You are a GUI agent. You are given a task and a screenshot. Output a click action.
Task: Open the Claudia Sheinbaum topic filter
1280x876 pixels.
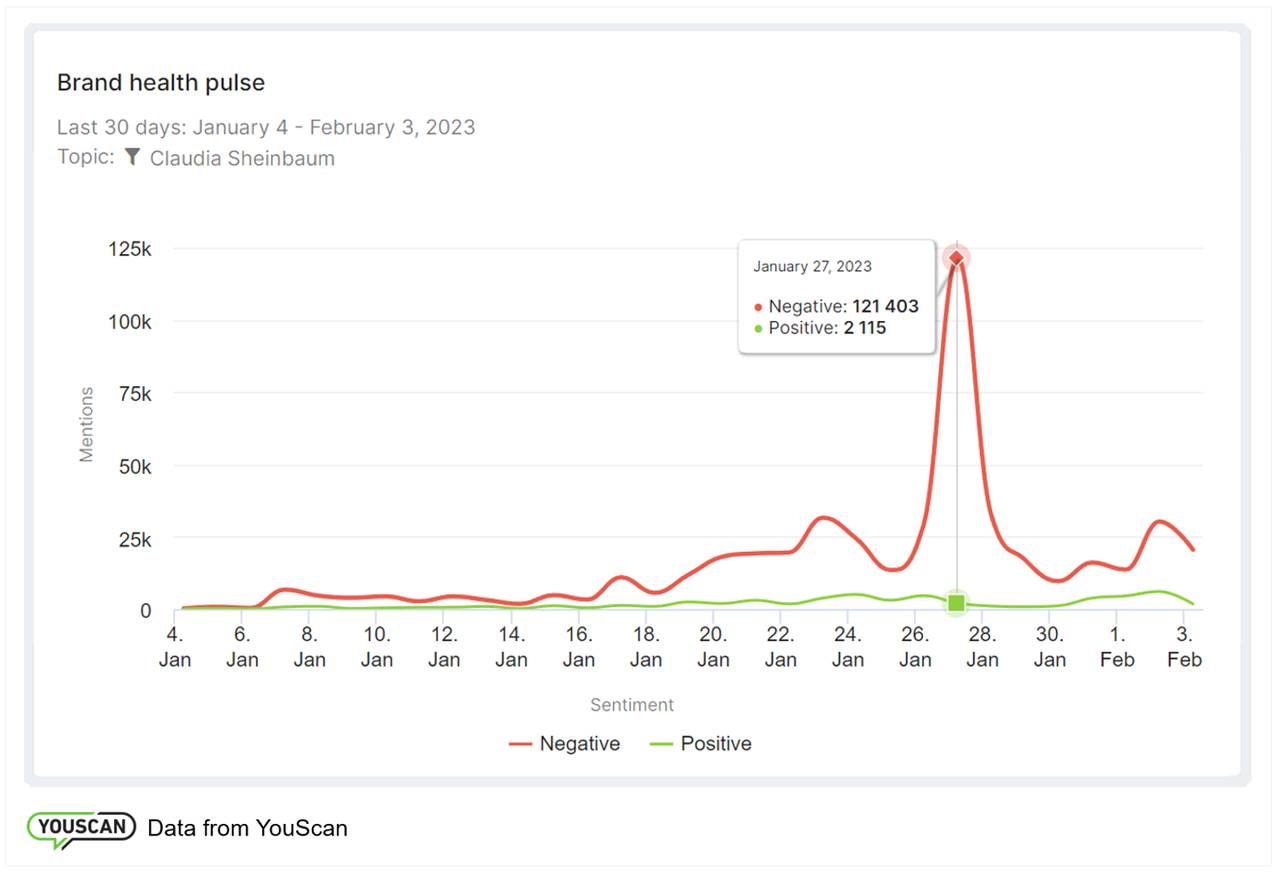pos(242,158)
